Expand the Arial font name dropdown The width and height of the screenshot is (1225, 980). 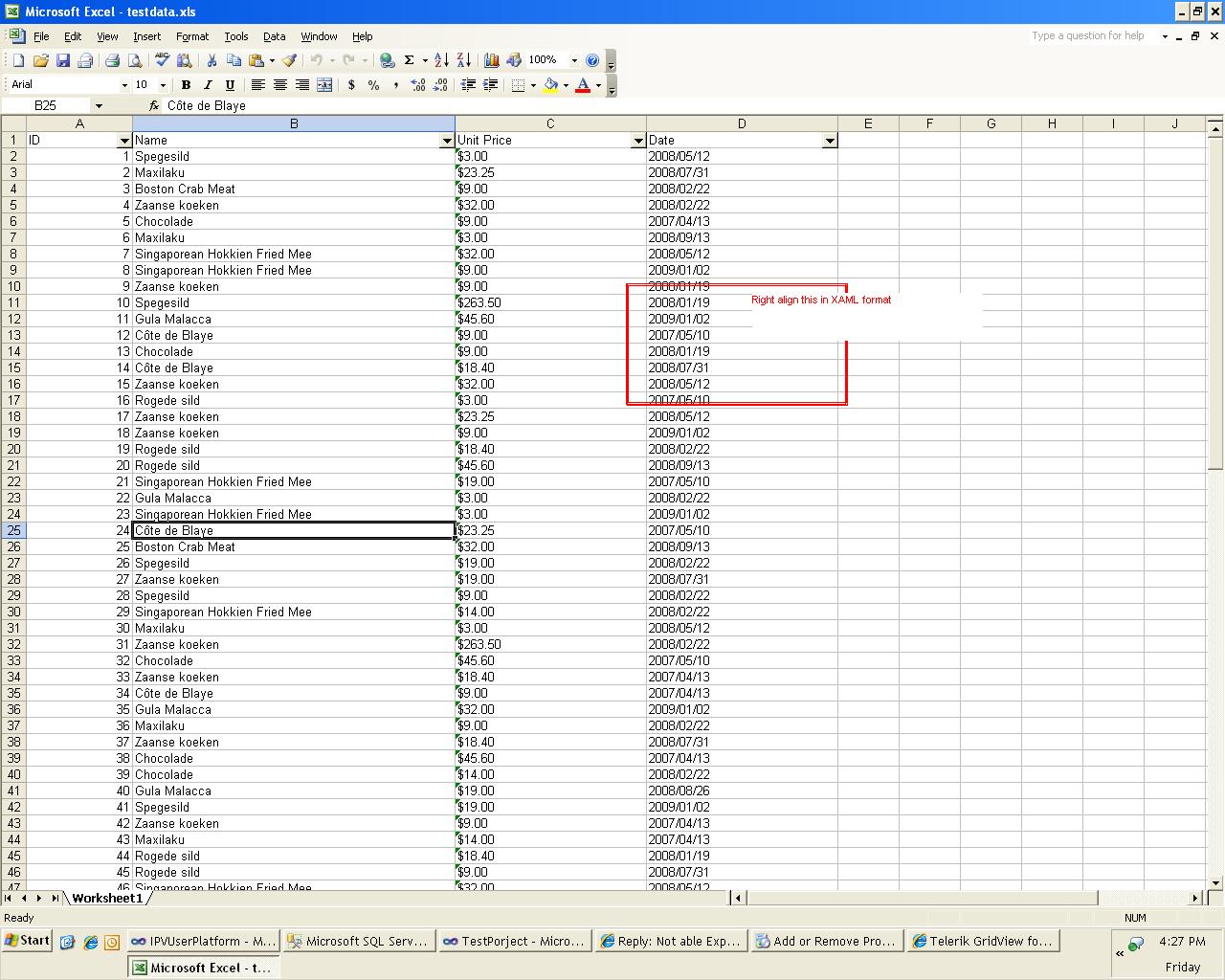[124, 85]
